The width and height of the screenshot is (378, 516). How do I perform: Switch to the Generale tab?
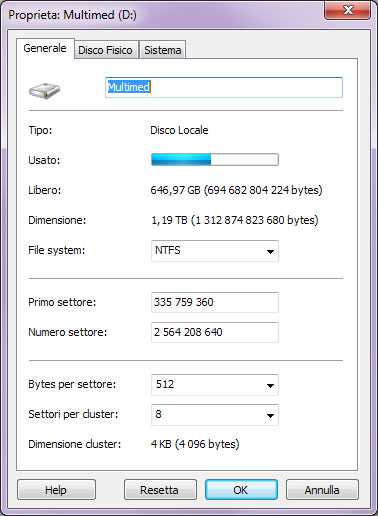click(x=45, y=48)
